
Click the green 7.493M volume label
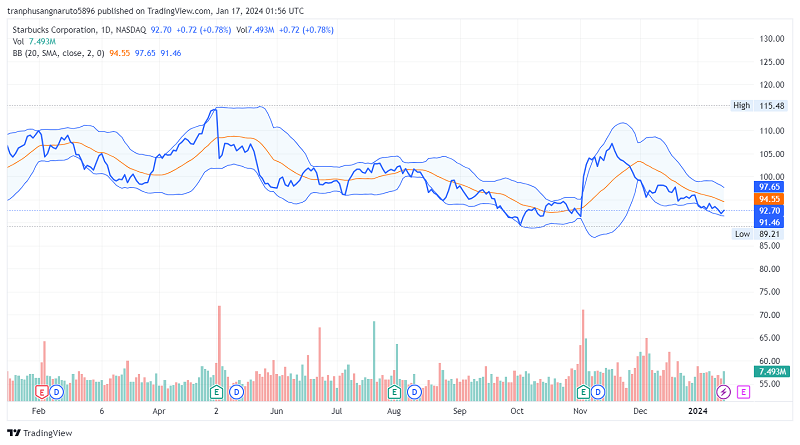772,371
